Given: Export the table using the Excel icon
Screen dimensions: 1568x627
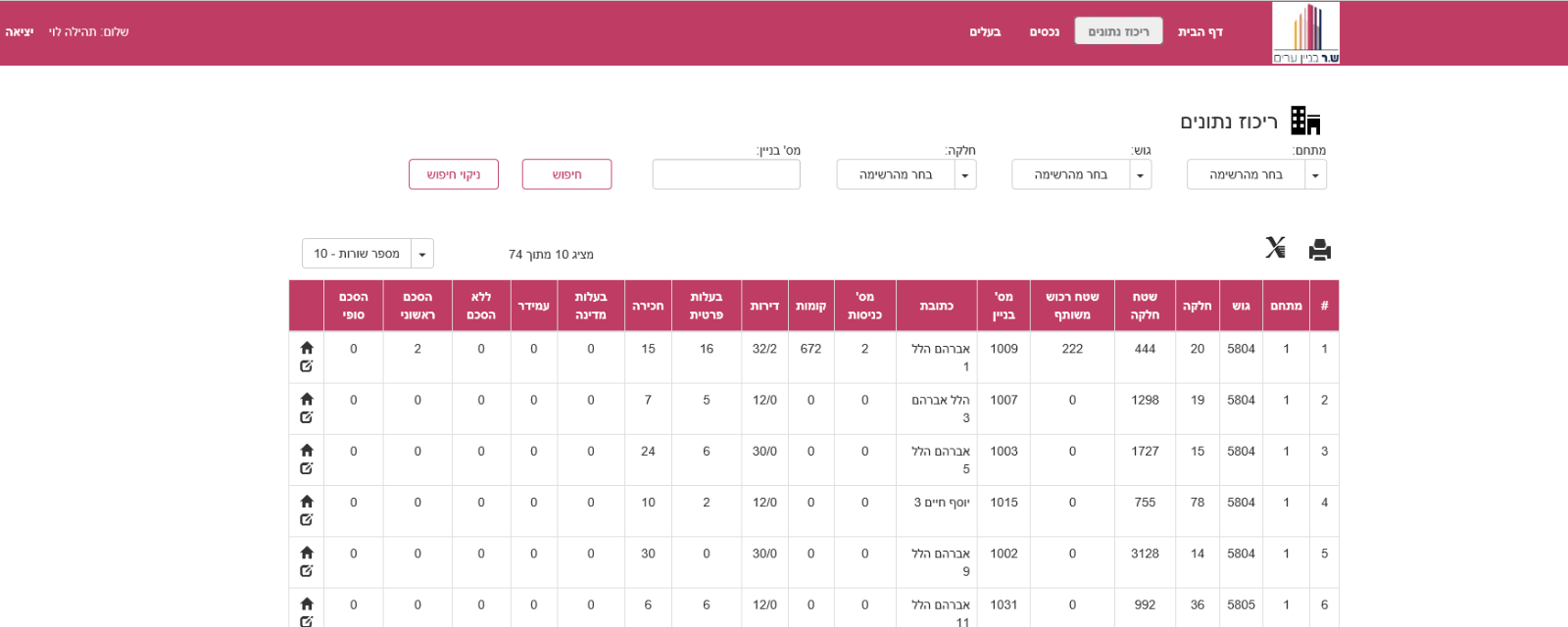Looking at the screenshot, I should point(1275,248).
